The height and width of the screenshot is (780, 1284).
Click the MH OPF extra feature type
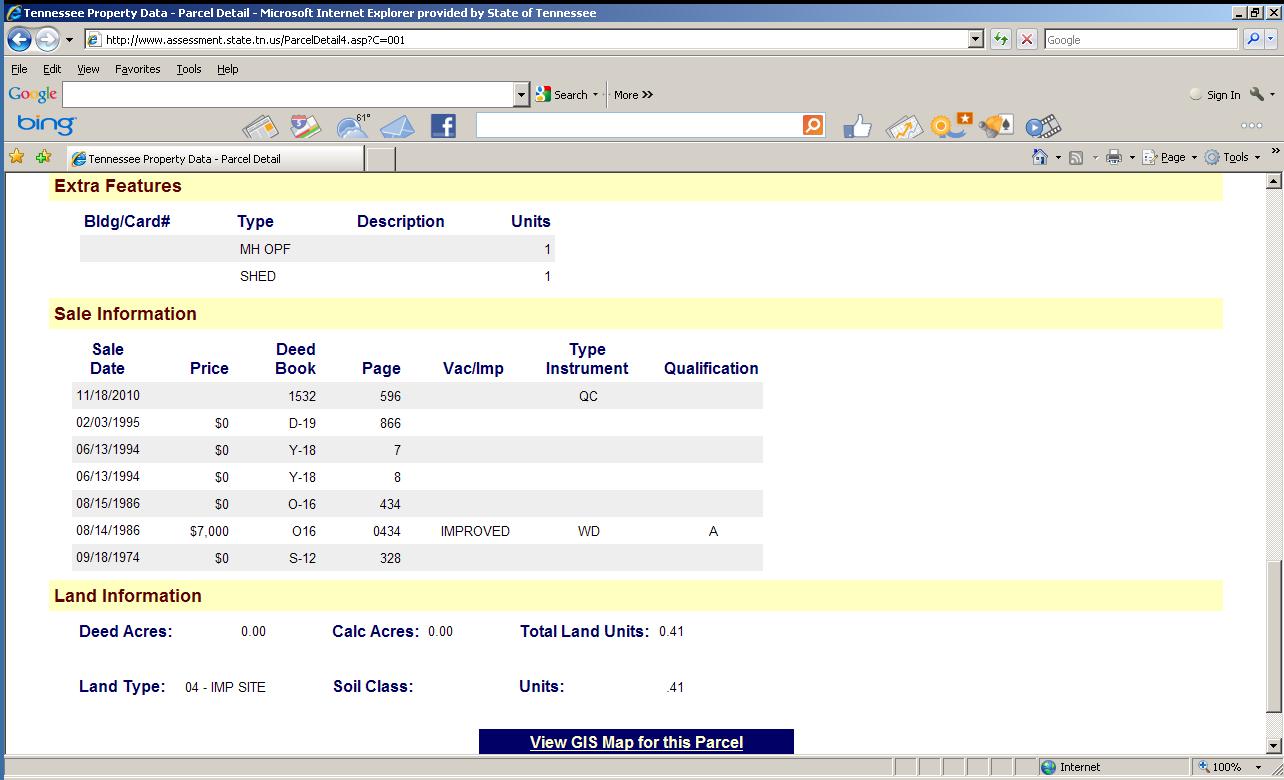pyautogui.click(x=265, y=249)
